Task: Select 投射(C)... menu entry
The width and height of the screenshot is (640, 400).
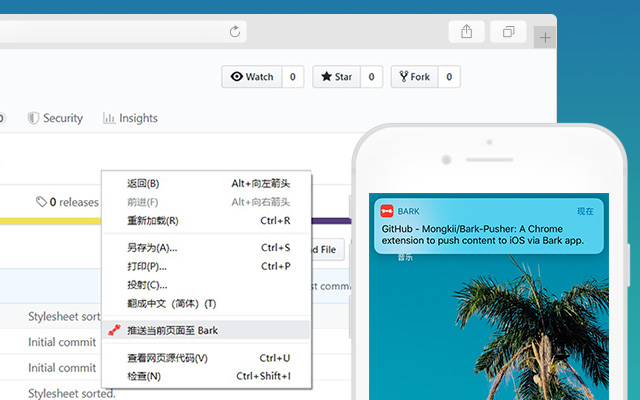Action: [207, 285]
